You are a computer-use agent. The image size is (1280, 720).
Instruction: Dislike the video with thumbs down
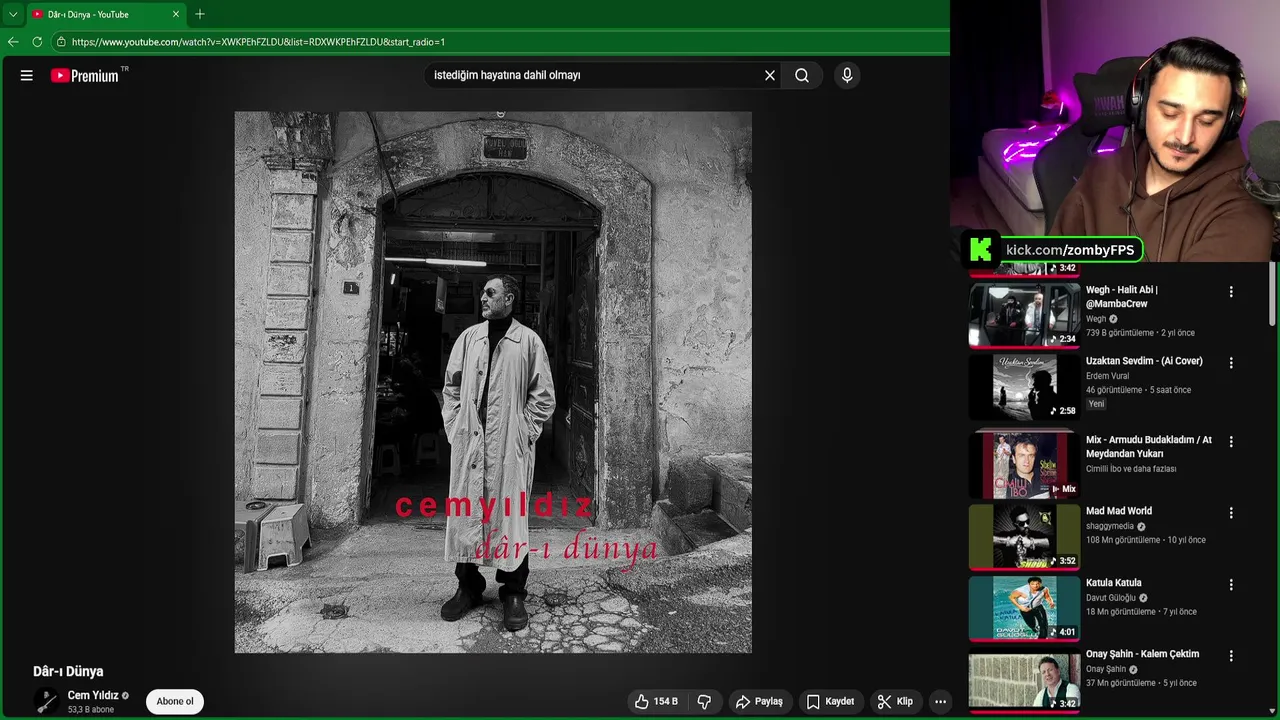[x=704, y=702]
